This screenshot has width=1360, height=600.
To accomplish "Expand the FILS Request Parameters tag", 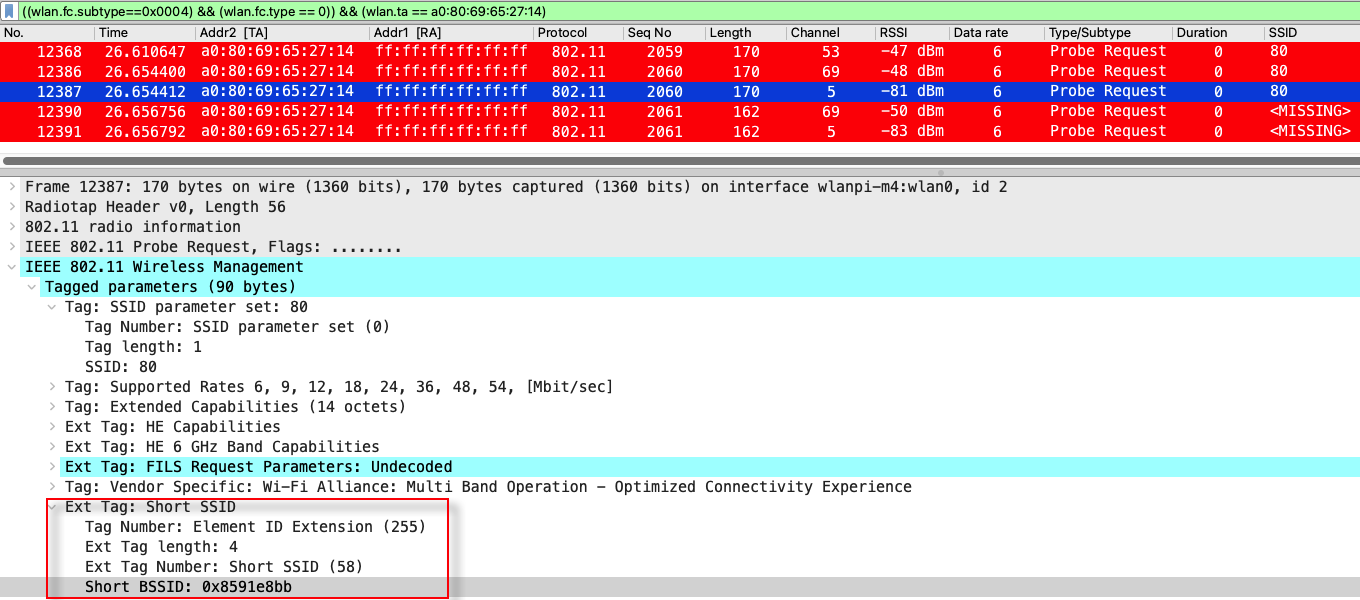I will [x=51, y=467].
